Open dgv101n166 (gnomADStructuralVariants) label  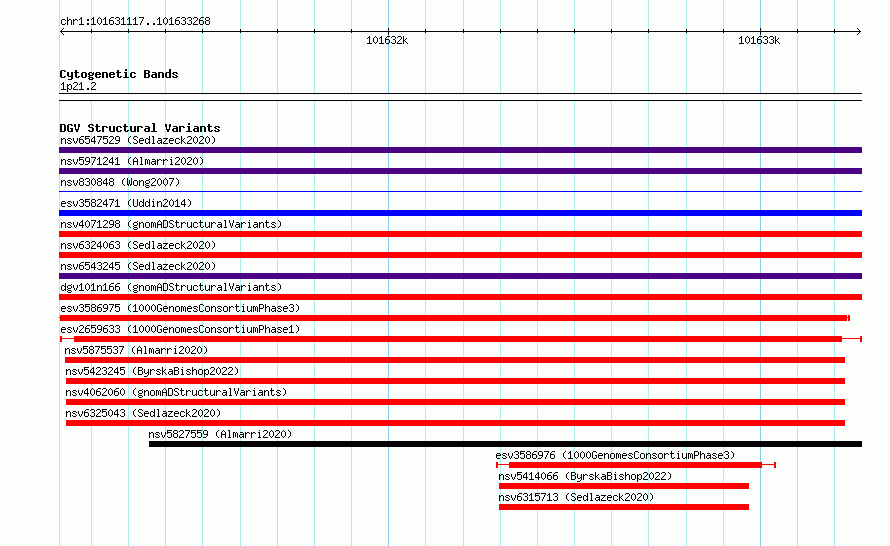pos(171,287)
